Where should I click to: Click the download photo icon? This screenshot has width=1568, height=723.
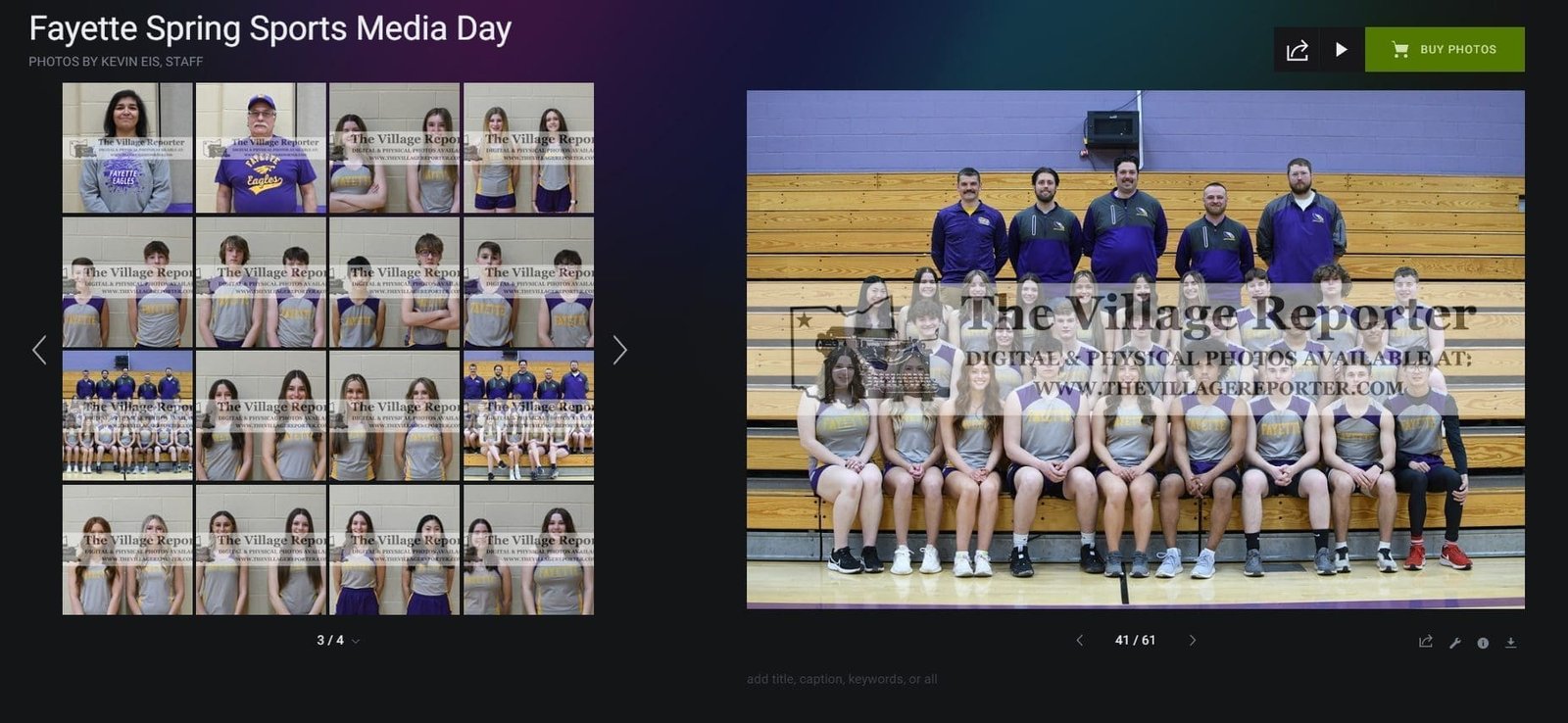tap(1511, 643)
